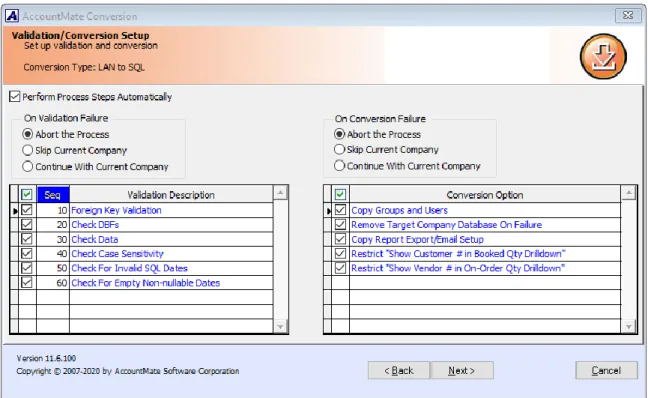Screen dimensions: 648x398
Task: Click the Conversion Option column header
Action: tap(485, 195)
